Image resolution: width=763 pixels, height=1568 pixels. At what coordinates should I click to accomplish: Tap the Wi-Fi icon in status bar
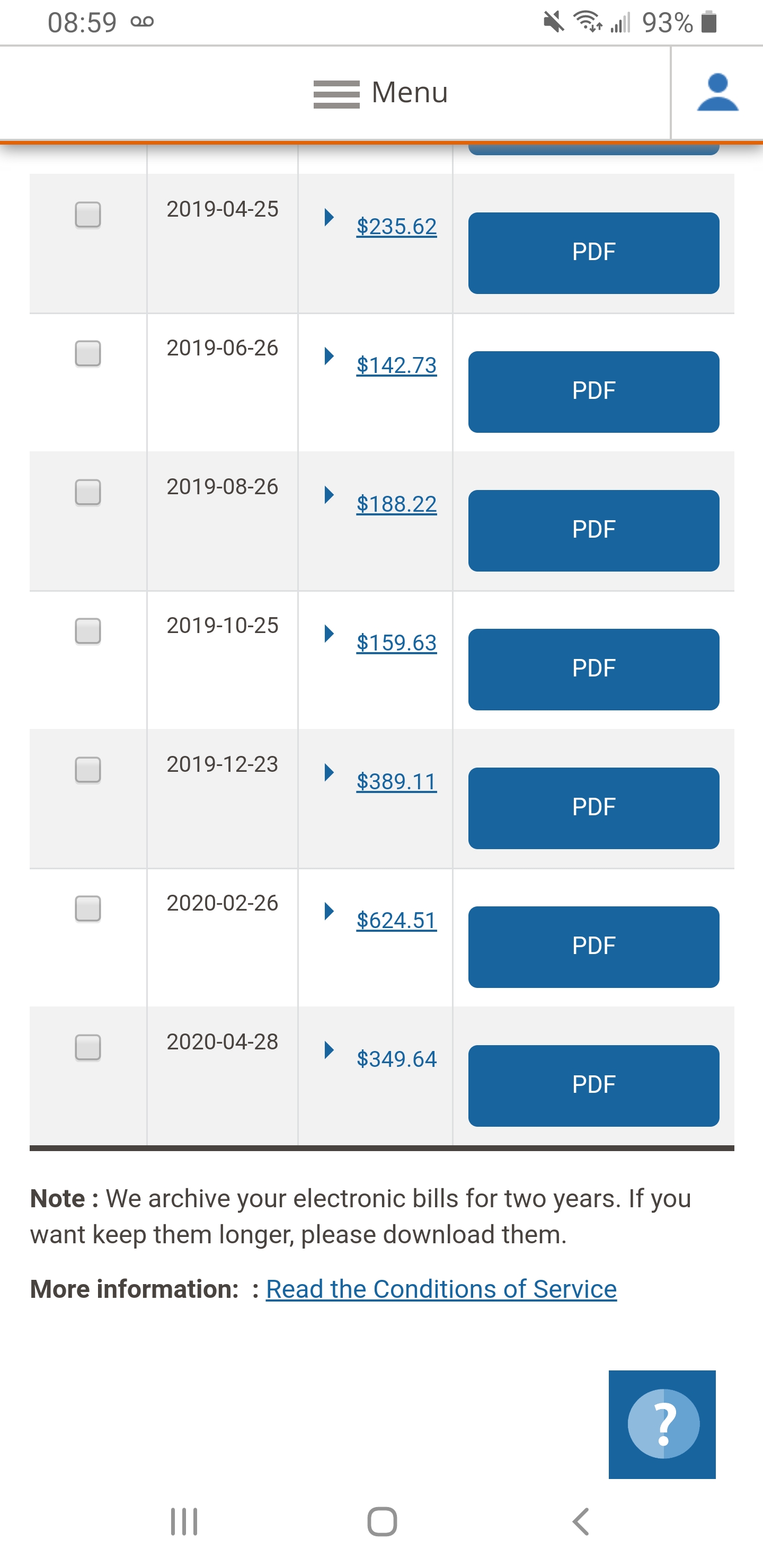click(587, 23)
